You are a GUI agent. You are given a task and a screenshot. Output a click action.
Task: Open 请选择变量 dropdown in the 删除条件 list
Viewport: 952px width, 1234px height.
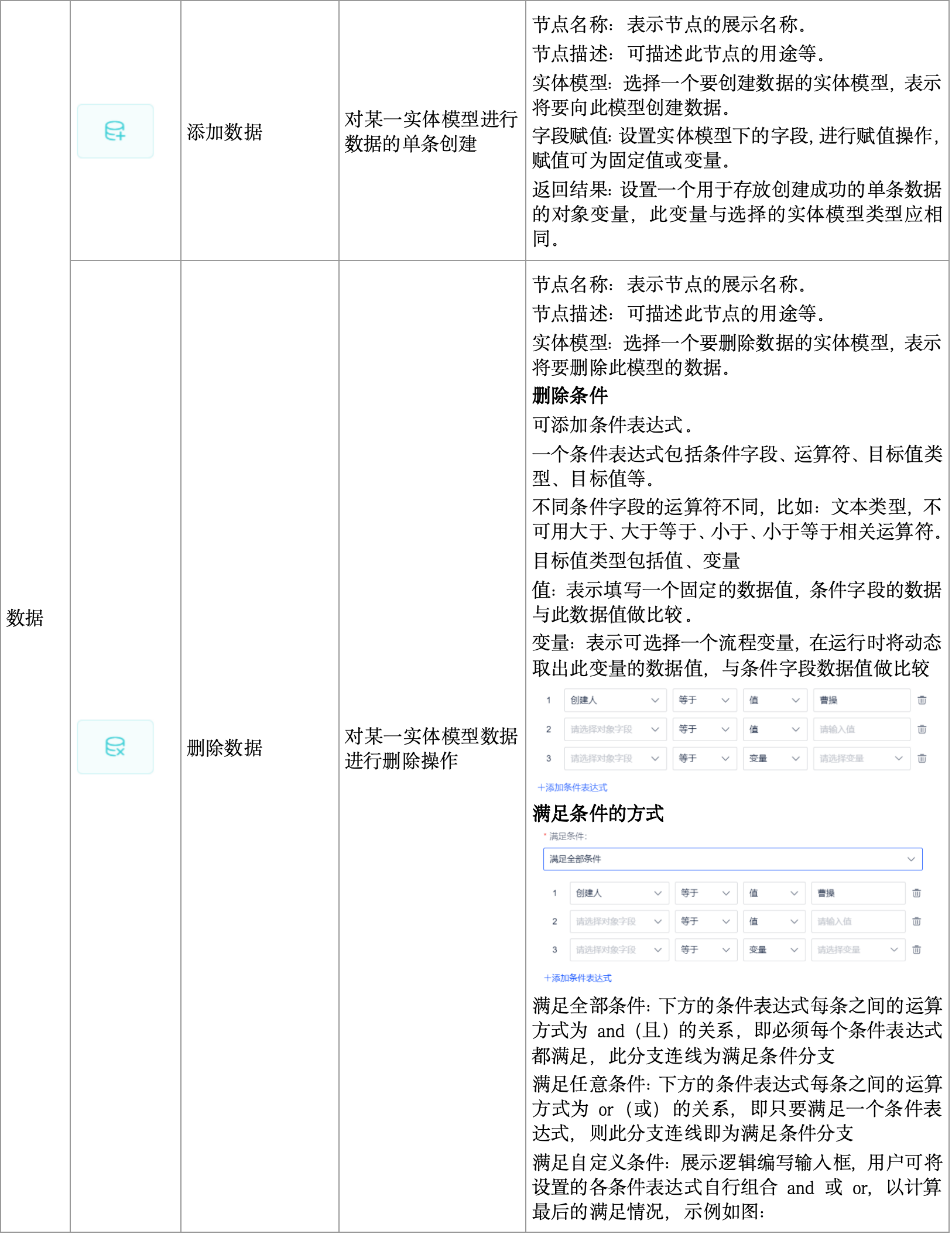(x=862, y=759)
